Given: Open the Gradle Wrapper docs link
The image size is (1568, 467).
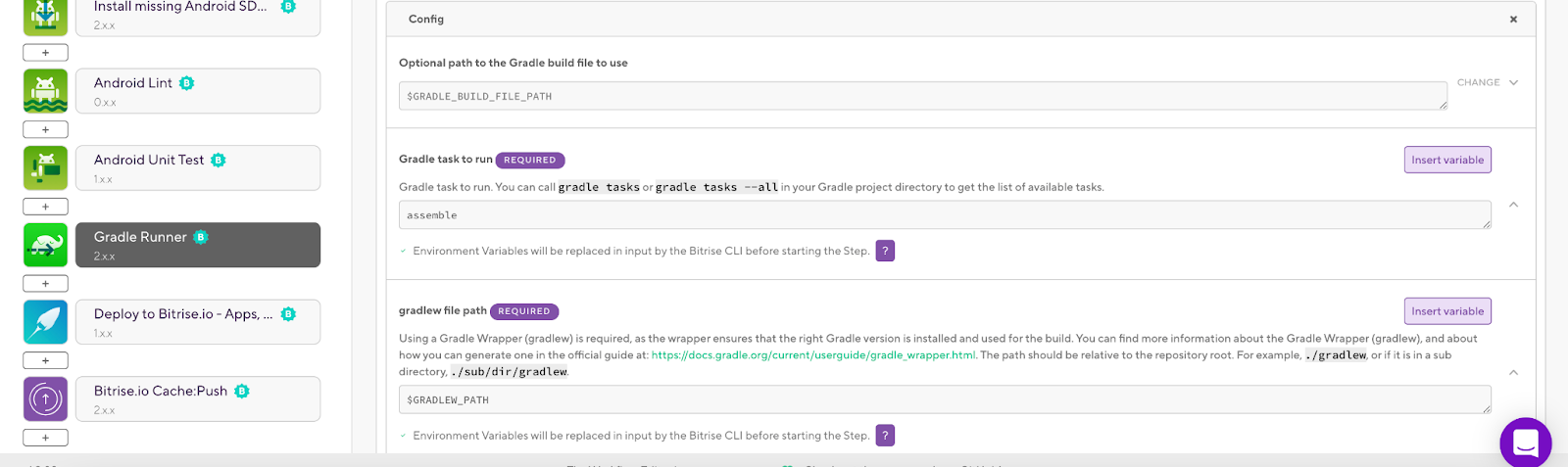Looking at the screenshot, I should click(813, 355).
